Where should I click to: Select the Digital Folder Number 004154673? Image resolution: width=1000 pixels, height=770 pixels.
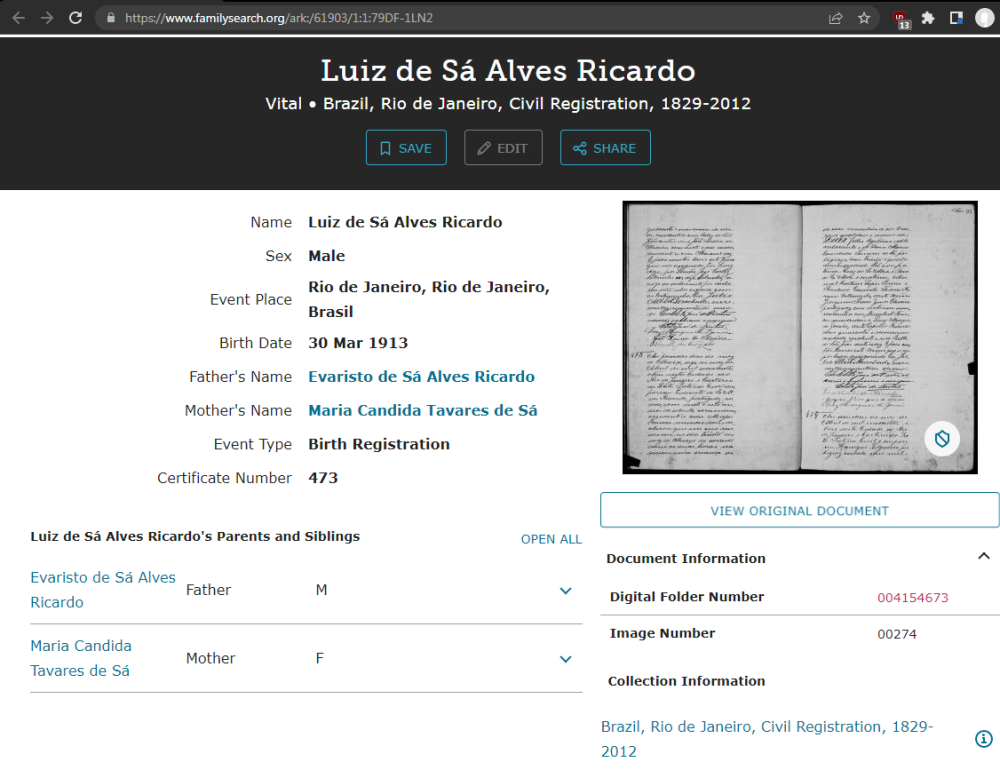(x=913, y=596)
